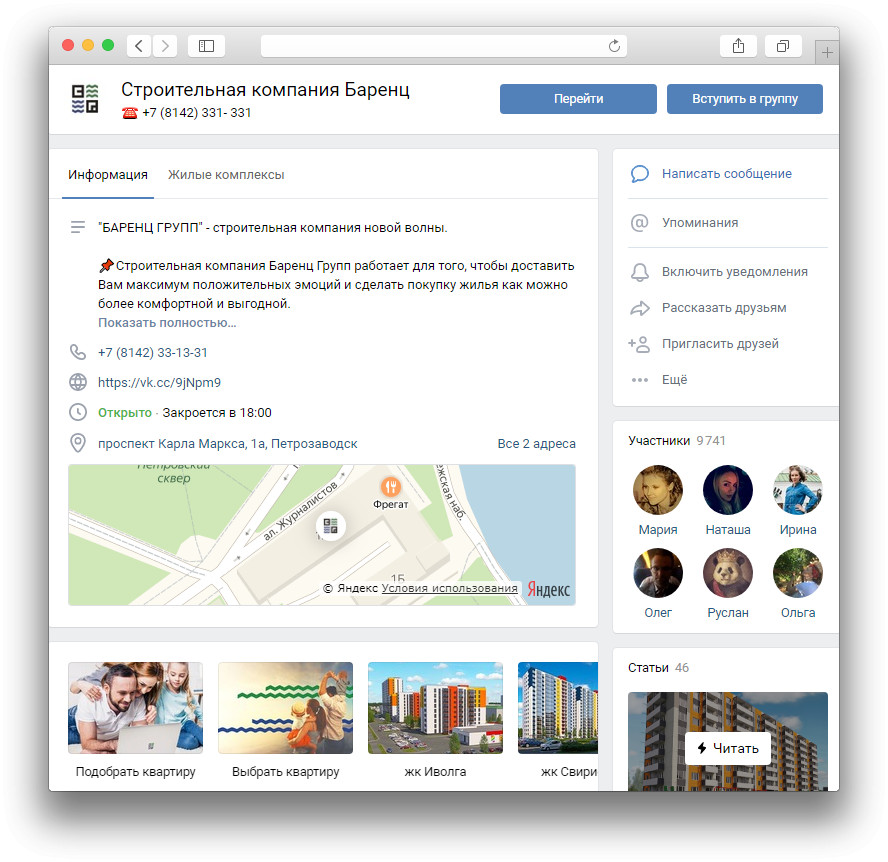The width and height of the screenshot is (888, 862).
Task: Click the @ mentions icon
Action: coord(640,223)
